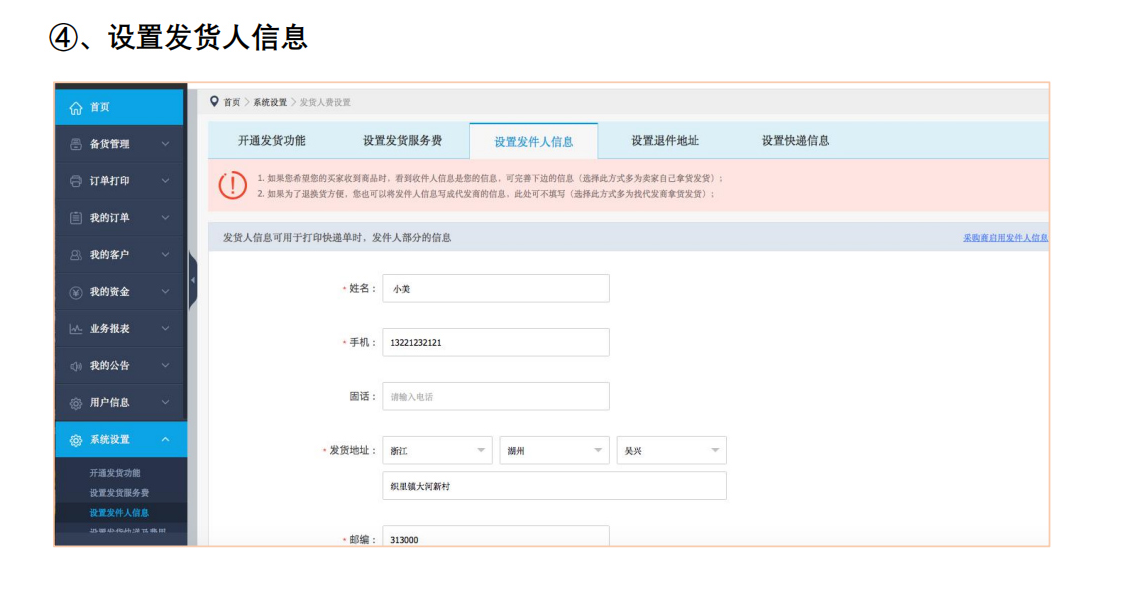
Task: Click the 首页 breadcrumb link
Action: pyautogui.click(x=232, y=102)
